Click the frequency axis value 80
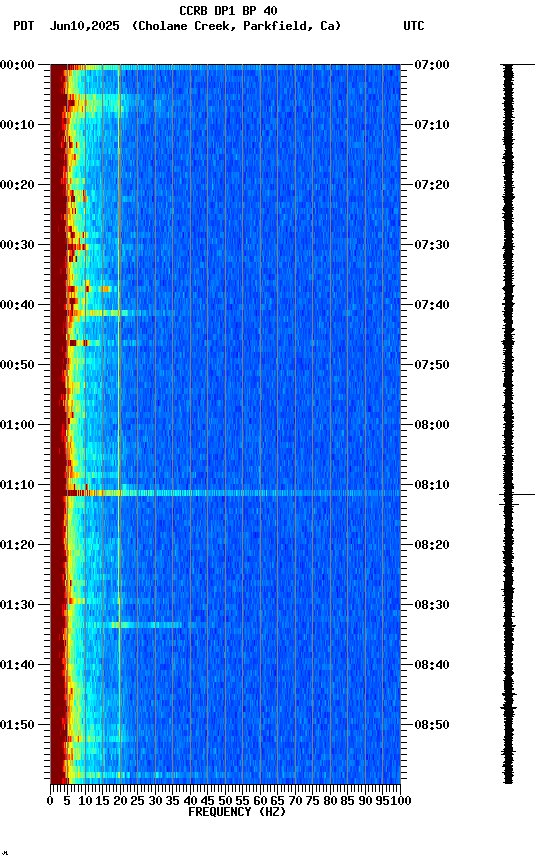 point(330,802)
